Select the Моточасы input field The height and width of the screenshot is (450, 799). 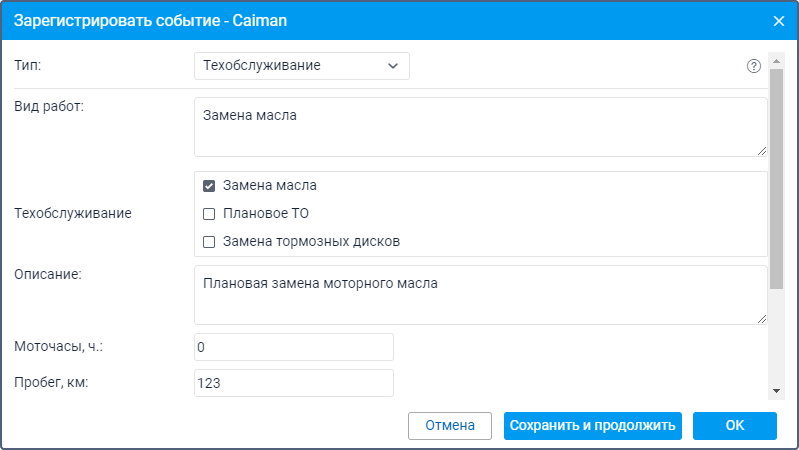coord(294,347)
